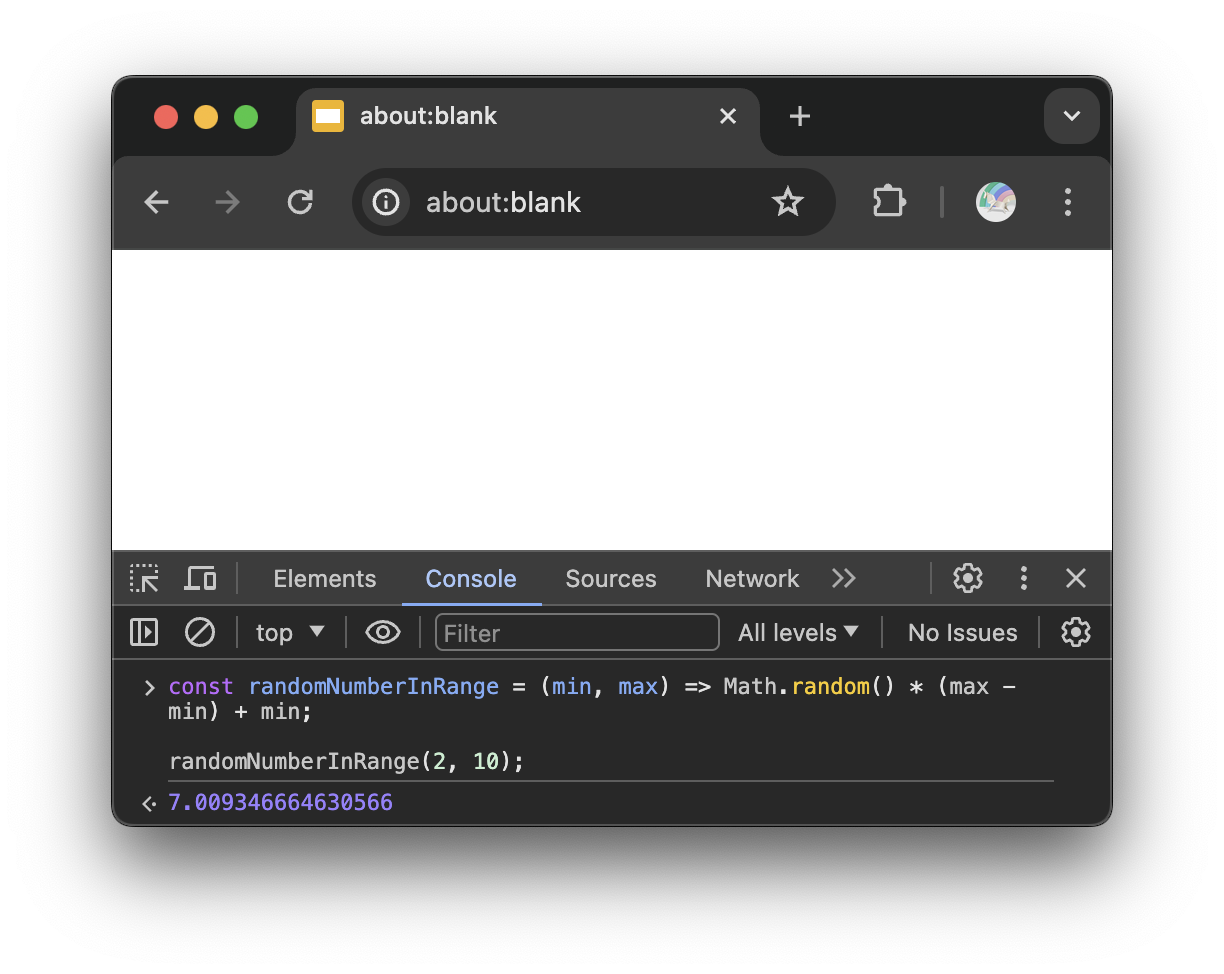Toggle the device toolbar icon
The image size is (1224, 974).
coord(201,579)
